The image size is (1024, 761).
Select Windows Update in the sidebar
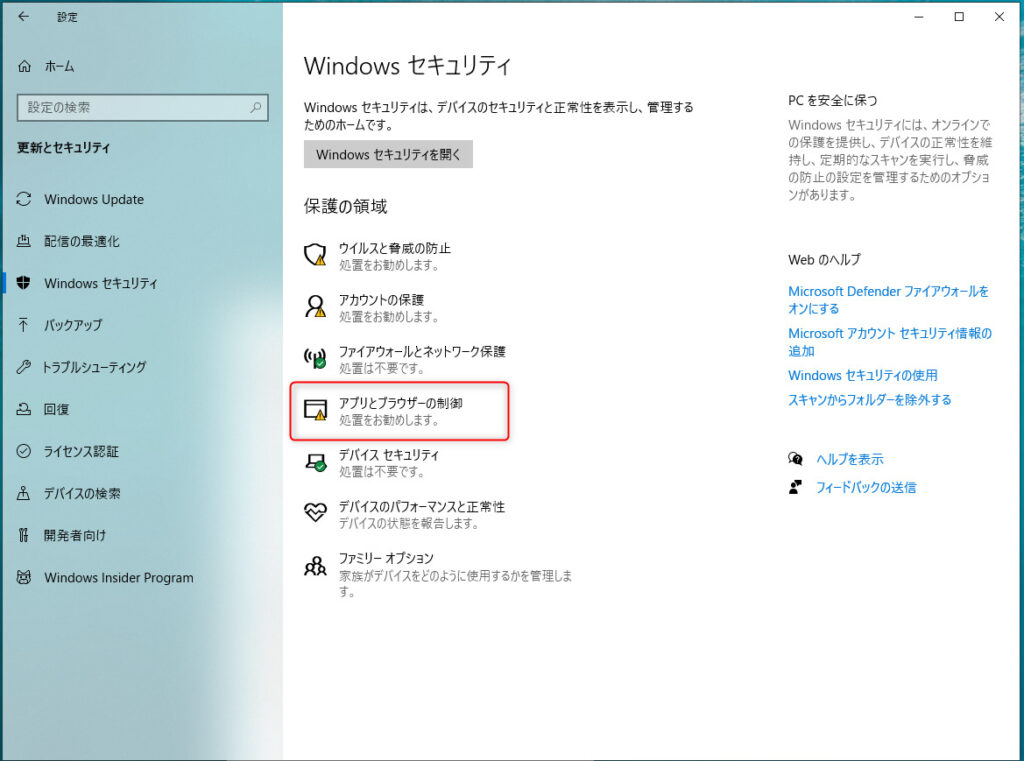94,199
